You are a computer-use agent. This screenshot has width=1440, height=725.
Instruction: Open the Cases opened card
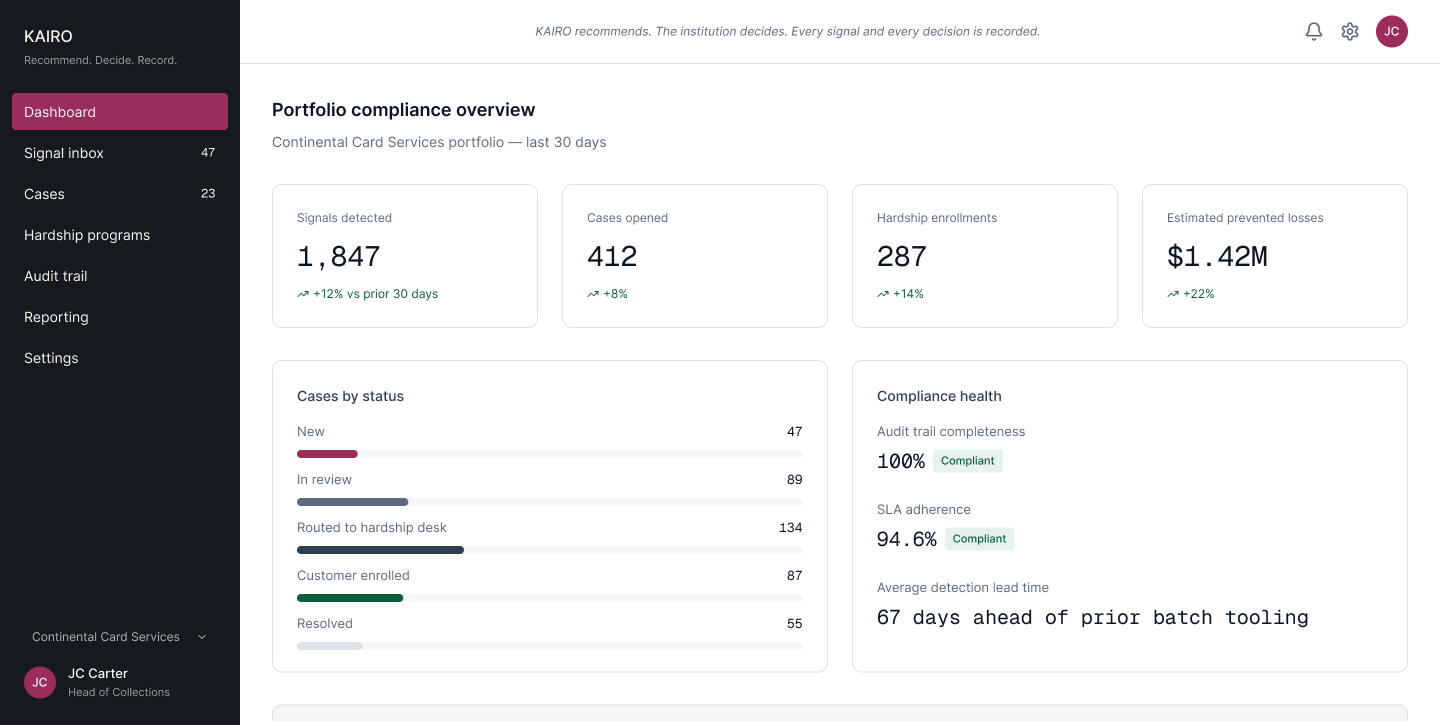pos(695,256)
